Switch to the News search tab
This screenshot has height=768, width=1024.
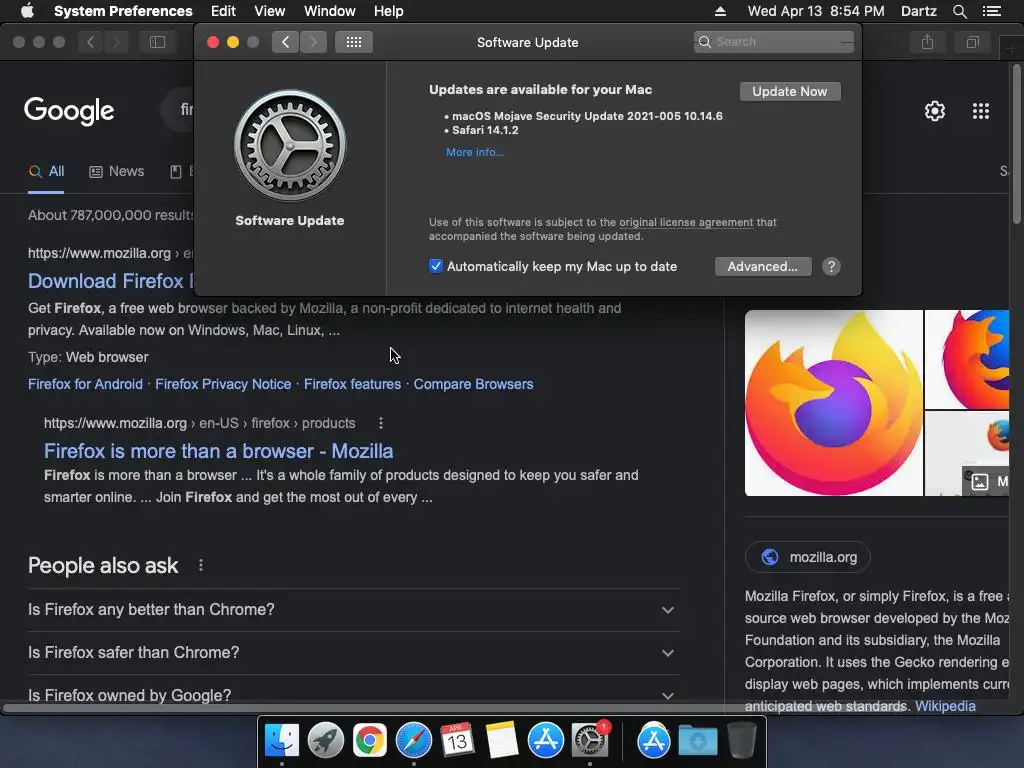pos(116,172)
